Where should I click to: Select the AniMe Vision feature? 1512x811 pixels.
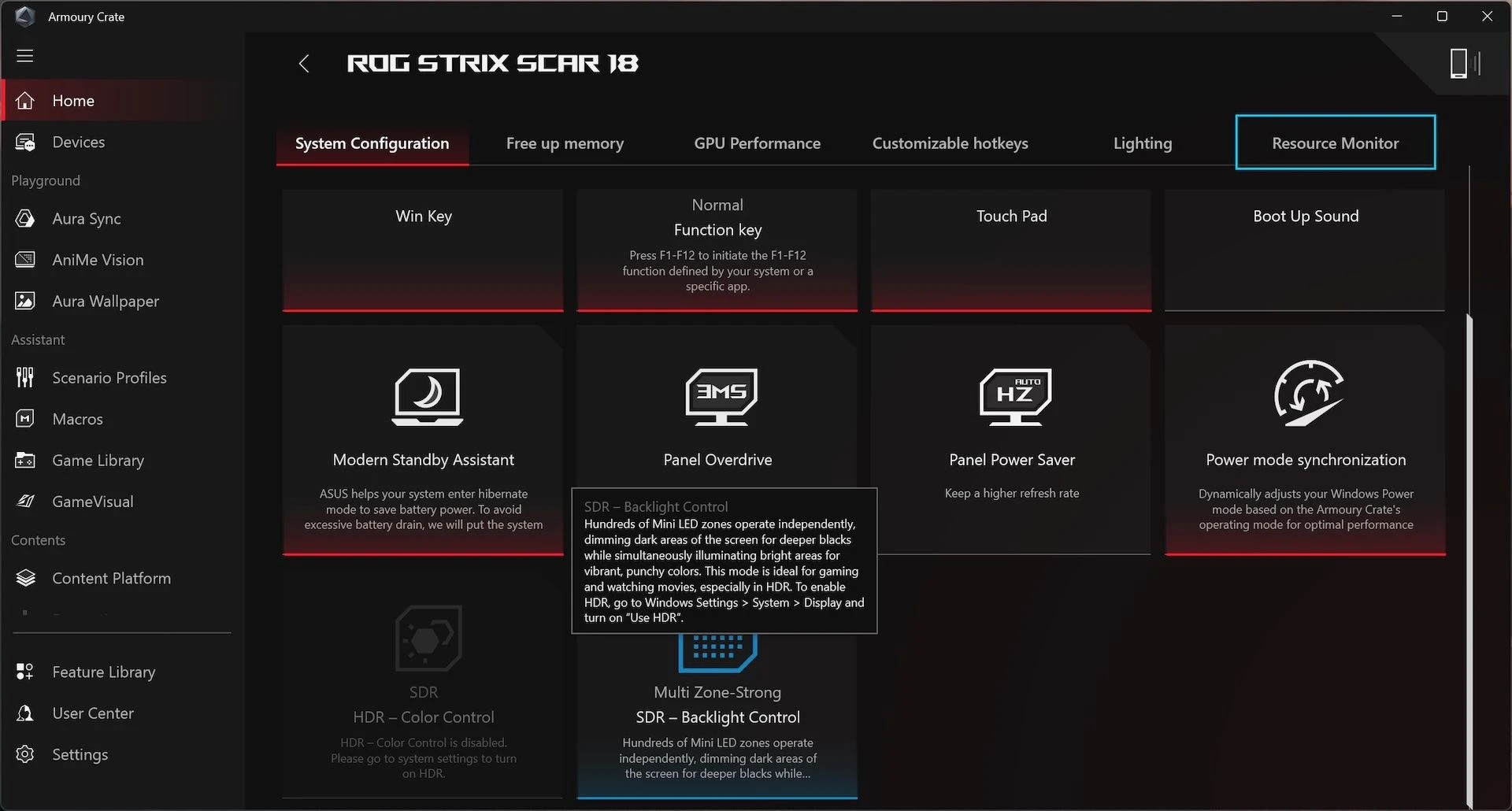97,259
